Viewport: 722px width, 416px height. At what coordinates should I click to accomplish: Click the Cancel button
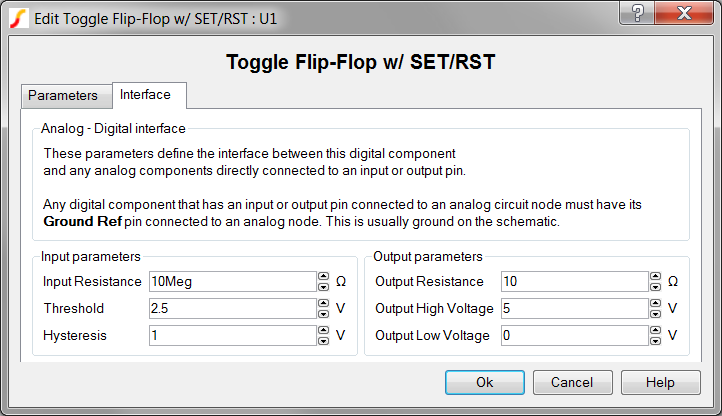pos(572,382)
